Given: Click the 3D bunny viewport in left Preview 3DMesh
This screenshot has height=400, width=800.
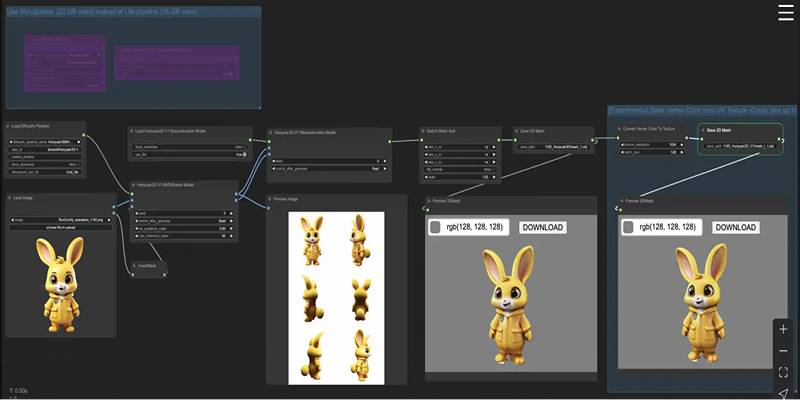Looking at the screenshot, I should point(511,293).
